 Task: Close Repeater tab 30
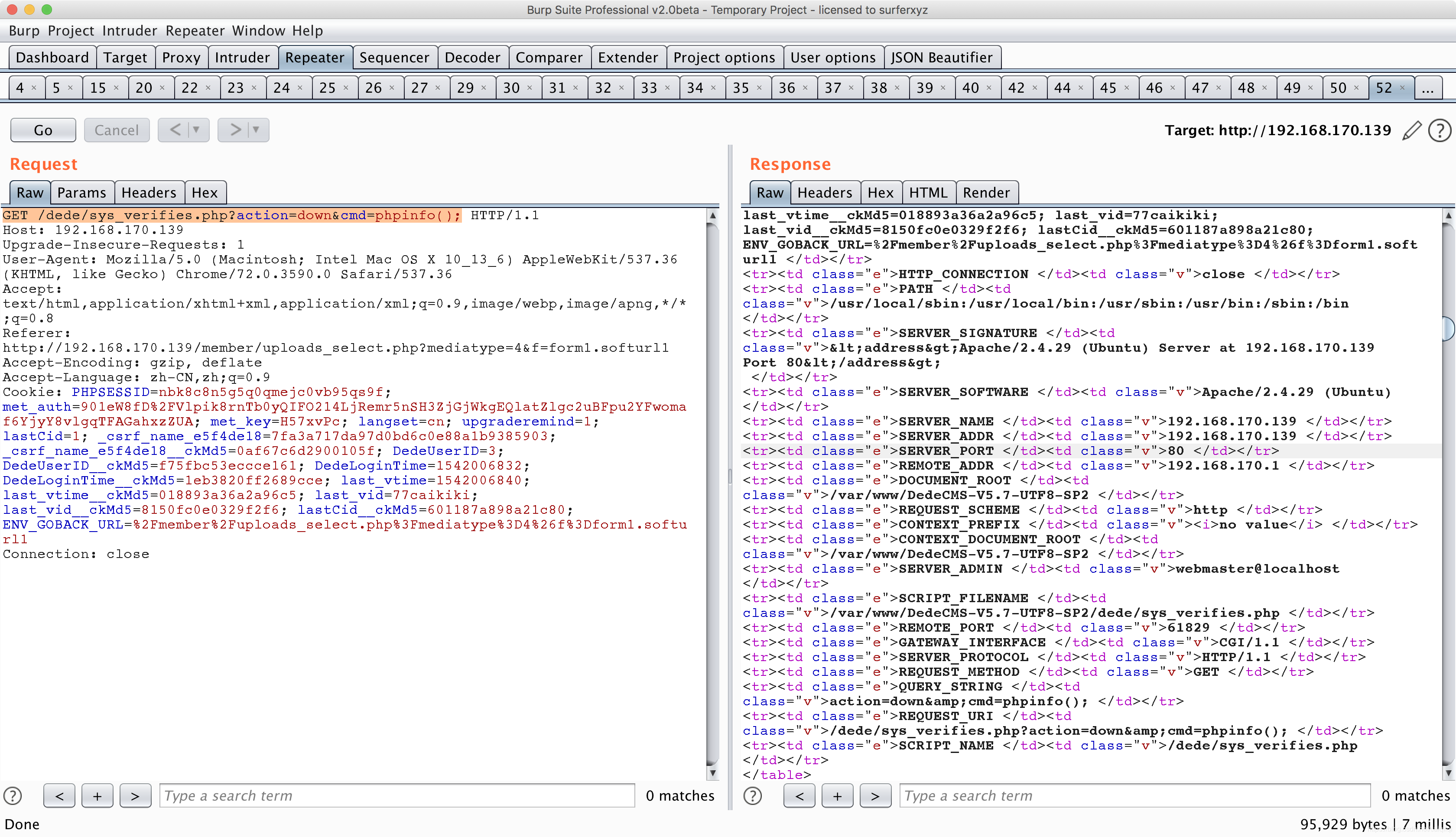coord(530,88)
